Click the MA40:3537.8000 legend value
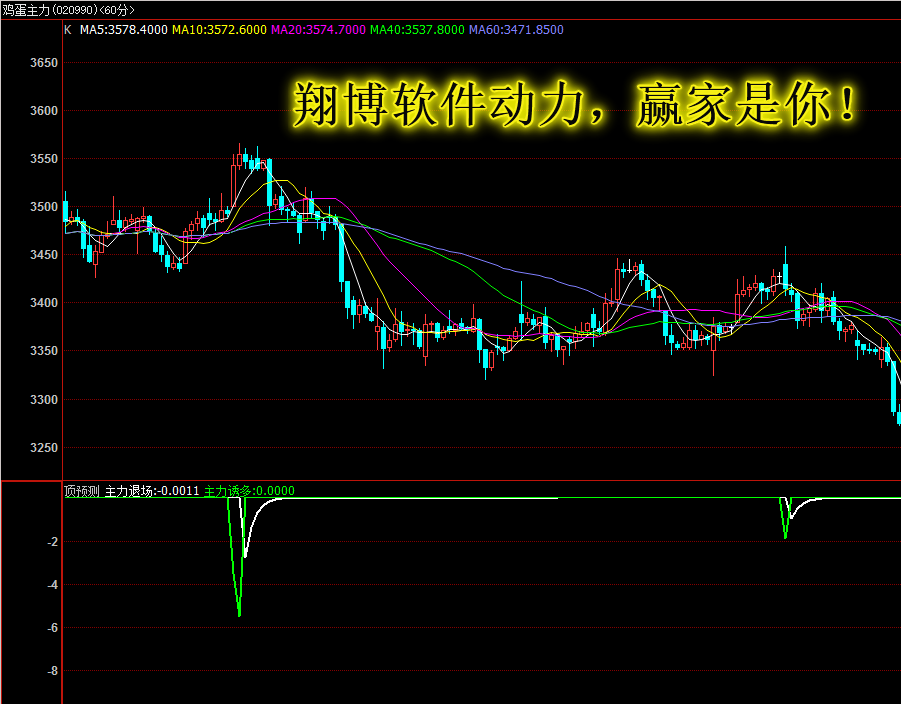Image resolution: width=901 pixels, height=704 pixels. [x=417, y=30]
